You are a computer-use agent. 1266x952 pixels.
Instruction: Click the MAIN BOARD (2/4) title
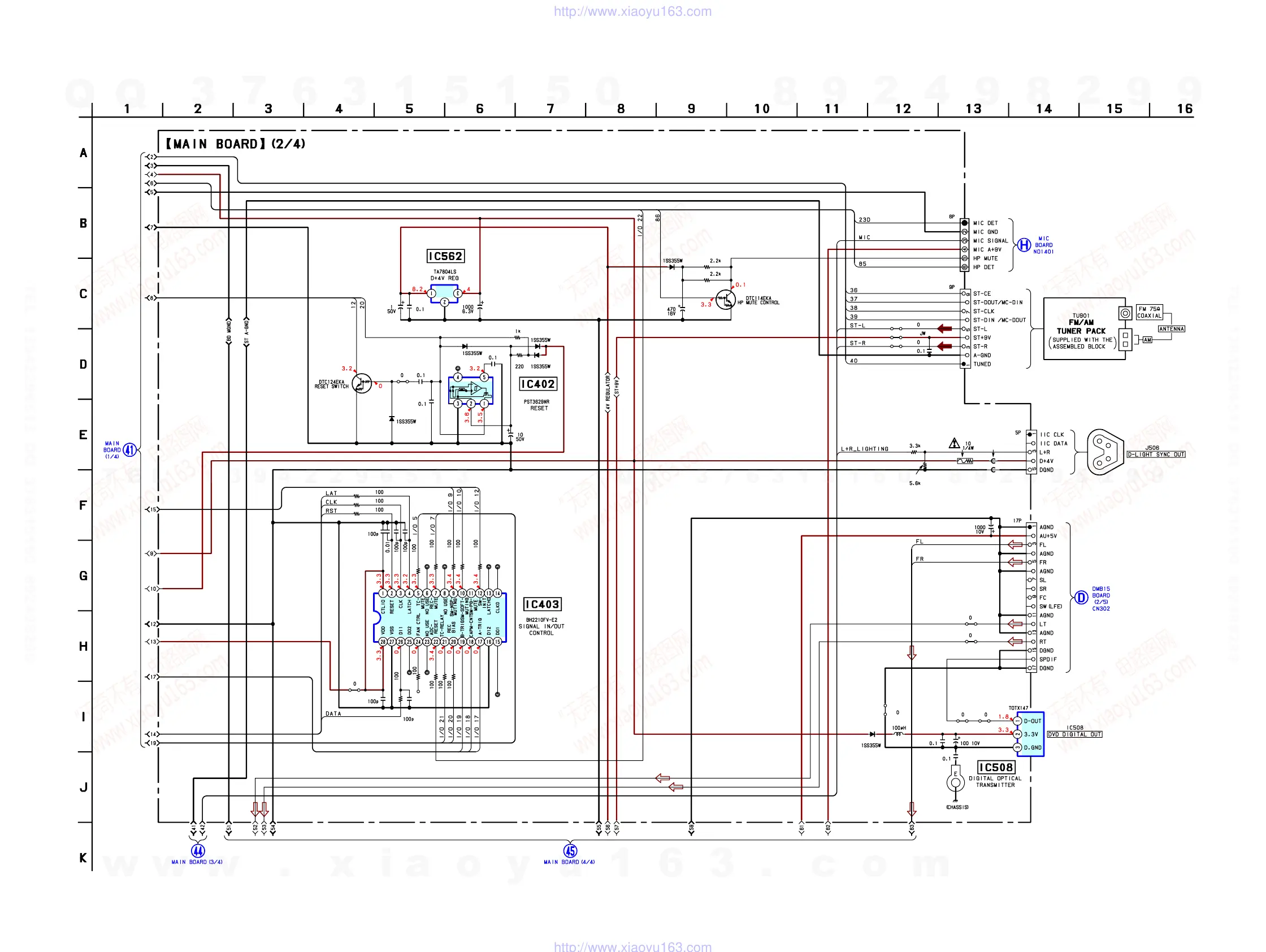click(x=235, y=144)
